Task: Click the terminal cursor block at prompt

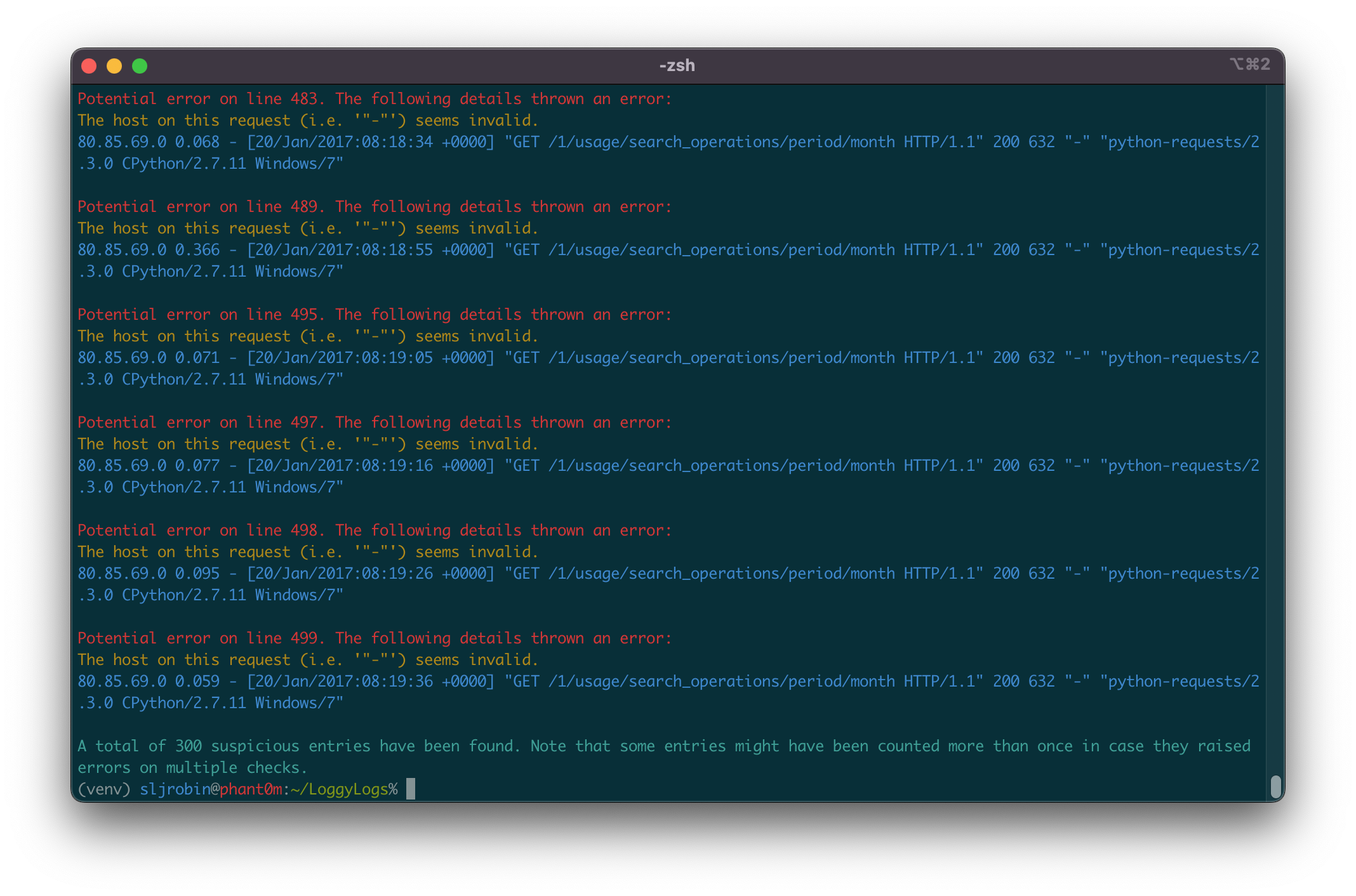Action: tap(411, 789)
